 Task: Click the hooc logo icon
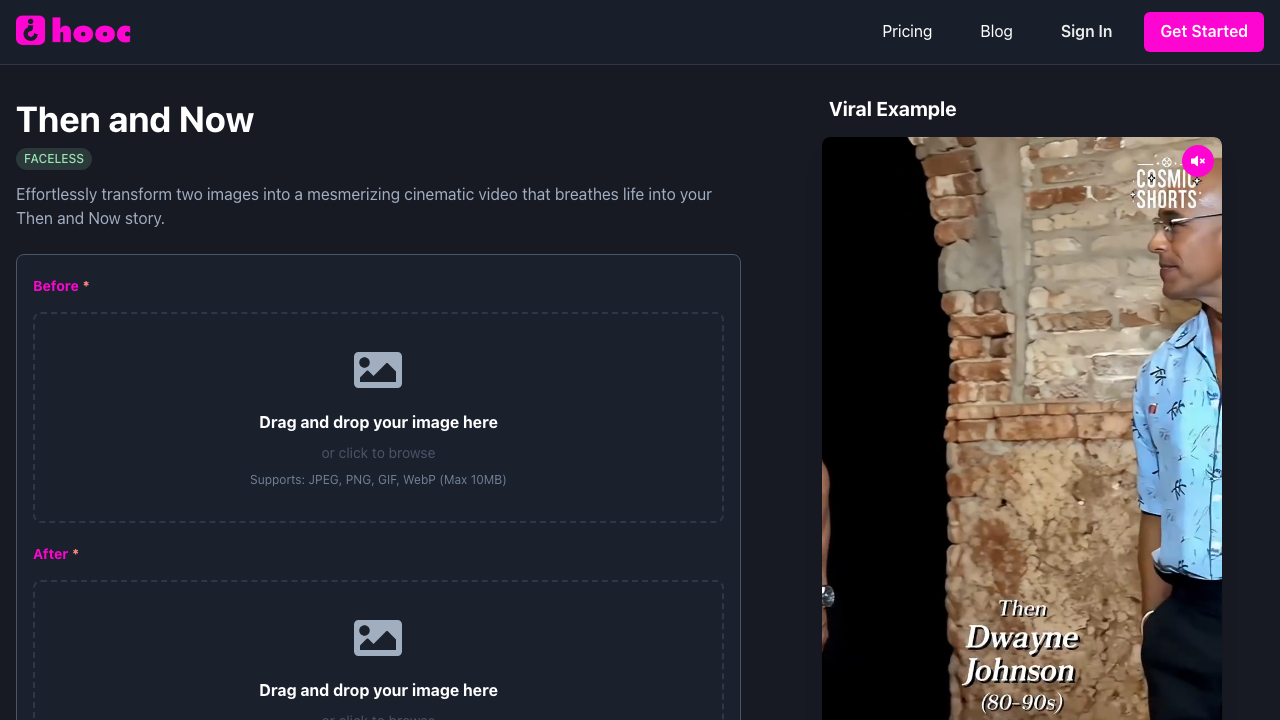point(31,31)
